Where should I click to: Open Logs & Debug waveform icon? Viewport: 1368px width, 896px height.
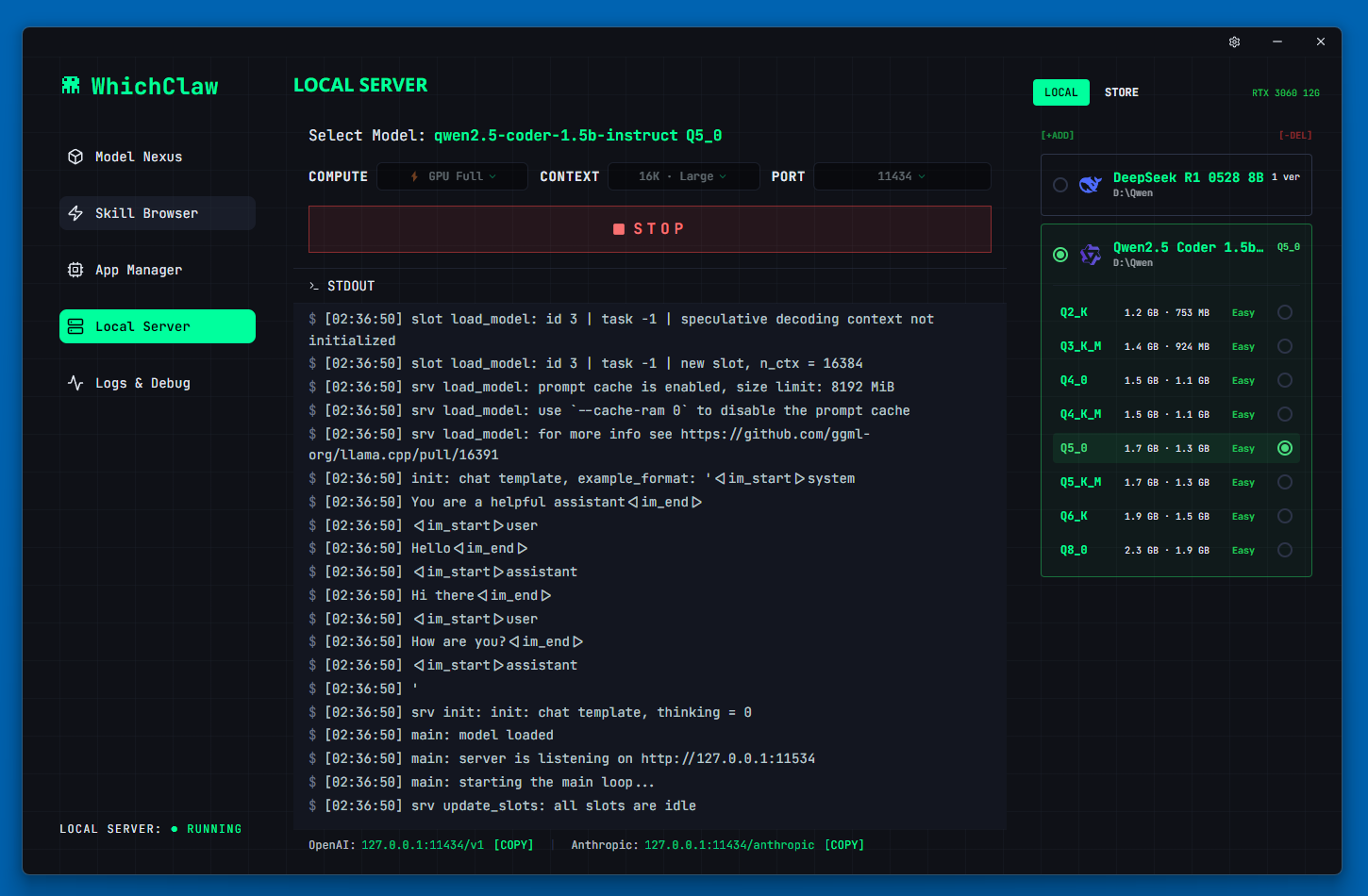[x=75, y=383]
